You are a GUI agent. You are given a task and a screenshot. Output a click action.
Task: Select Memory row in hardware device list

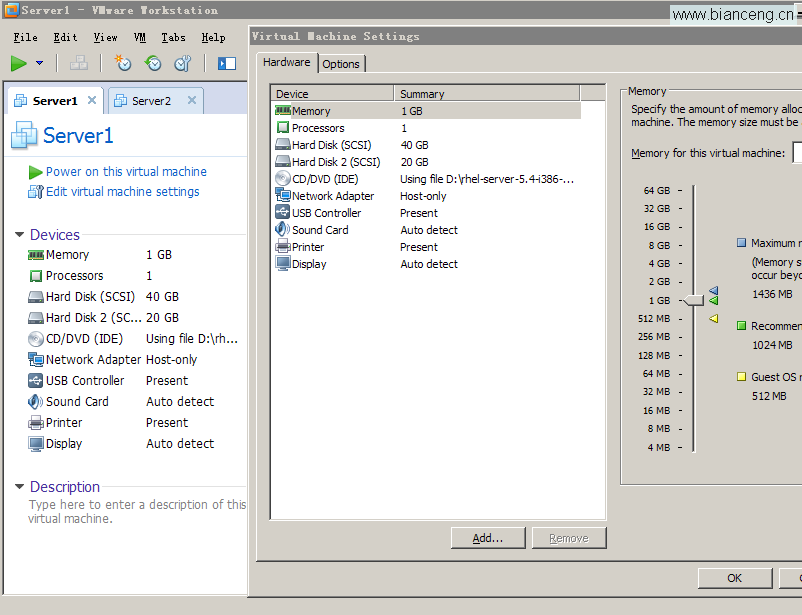427,111
